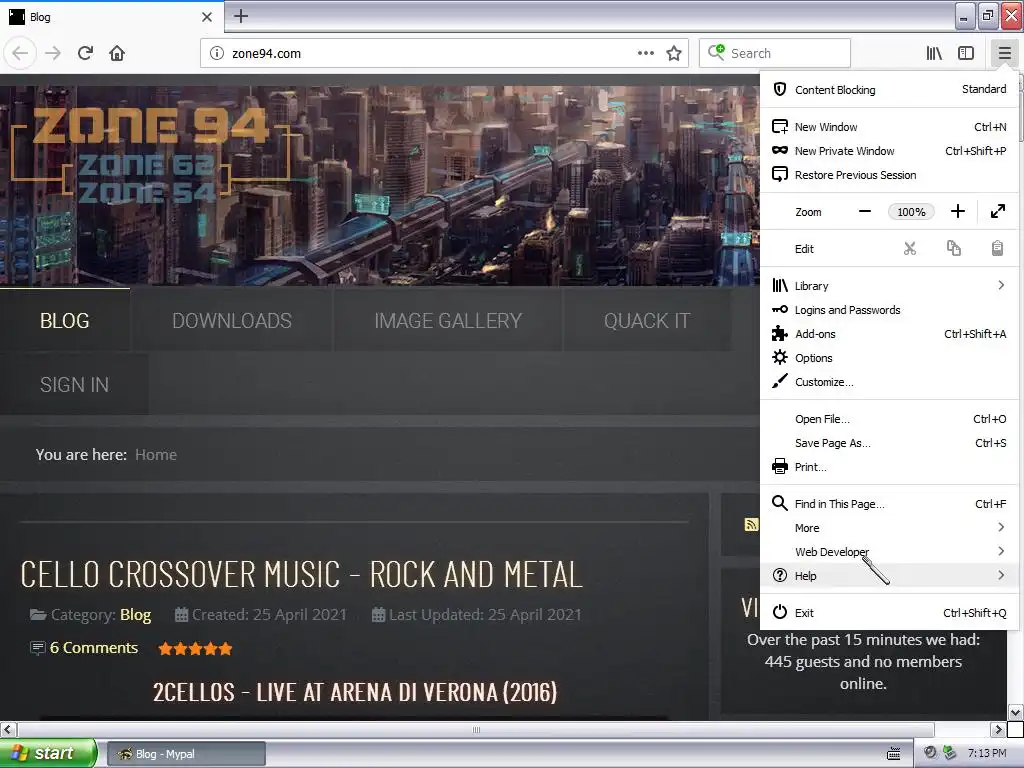Expand the Library submenu
1024x768 pixels.
[x=889, y=286]
